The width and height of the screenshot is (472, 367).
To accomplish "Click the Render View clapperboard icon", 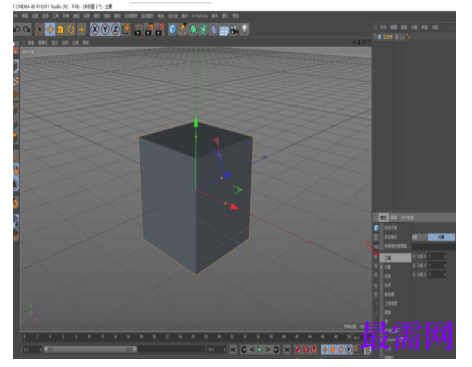I will [x=138, y=30].
